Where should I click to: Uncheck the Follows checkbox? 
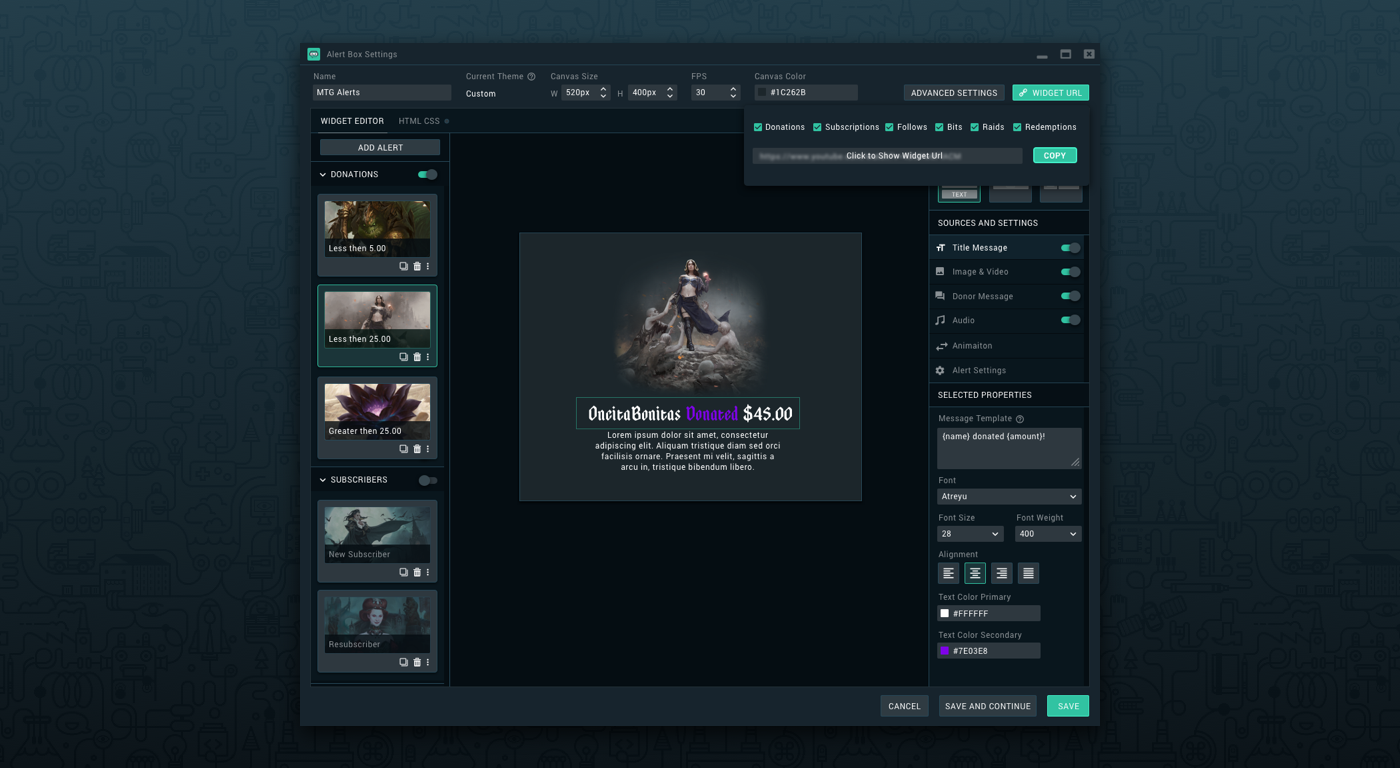(x=889, y=127)
